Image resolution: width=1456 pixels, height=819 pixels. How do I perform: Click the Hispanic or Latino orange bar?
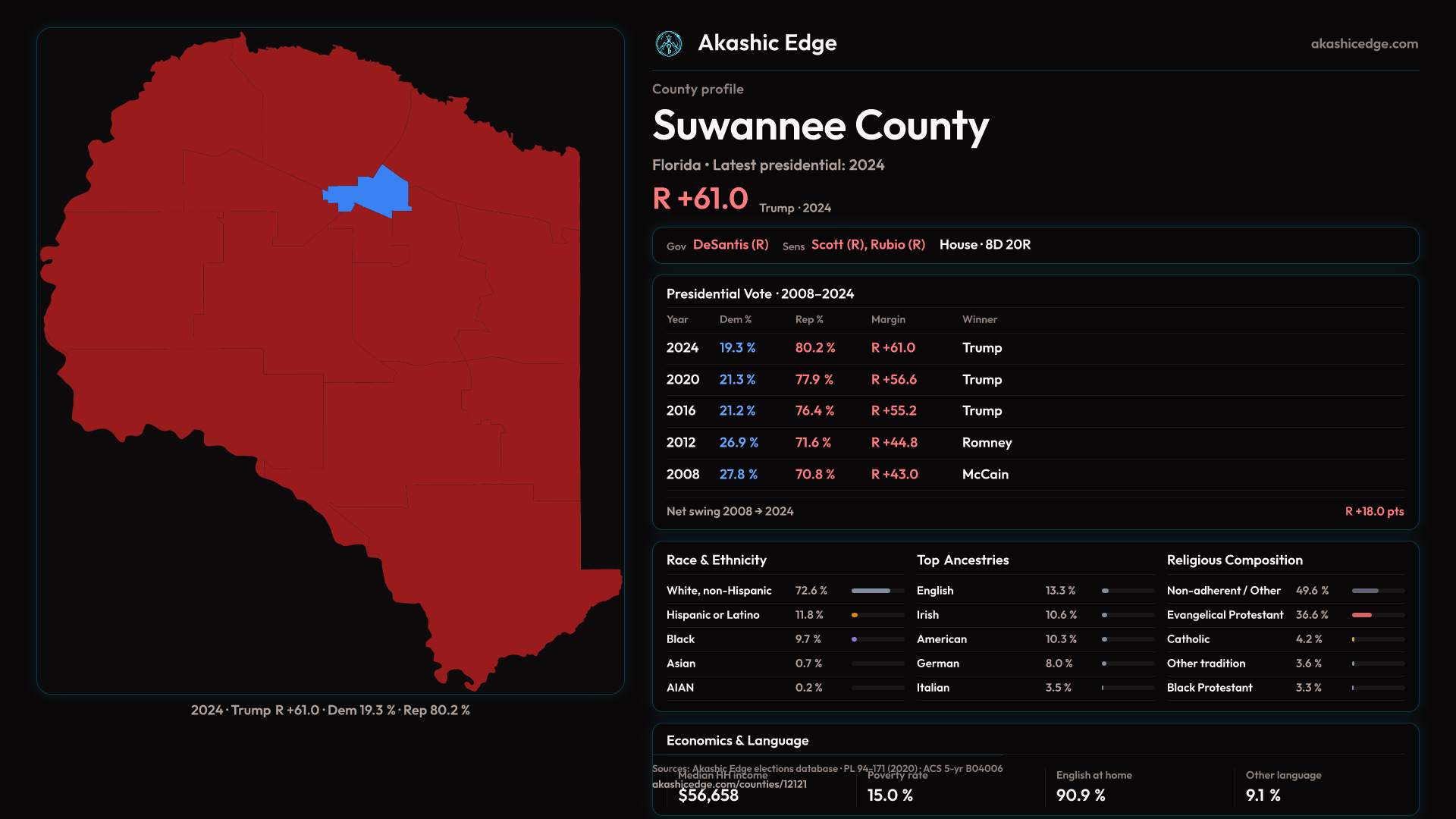855,615
